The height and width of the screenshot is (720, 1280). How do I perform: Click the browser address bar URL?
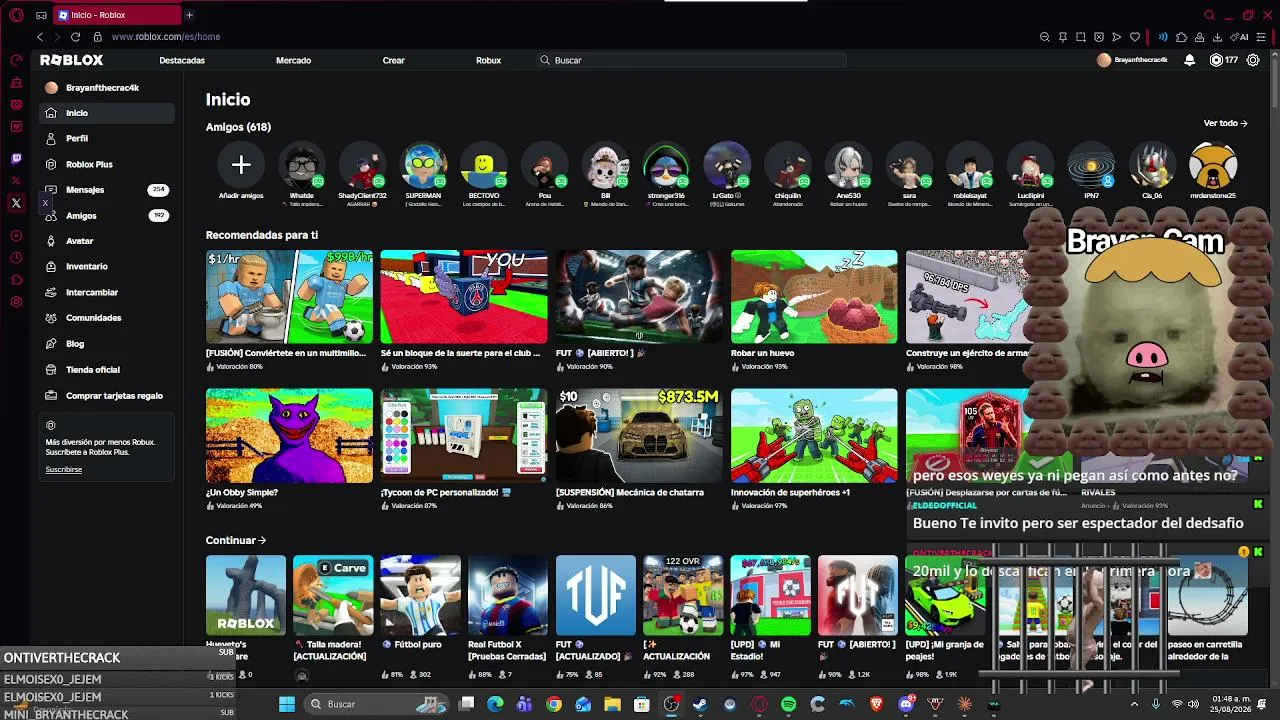tap(166, 37)
